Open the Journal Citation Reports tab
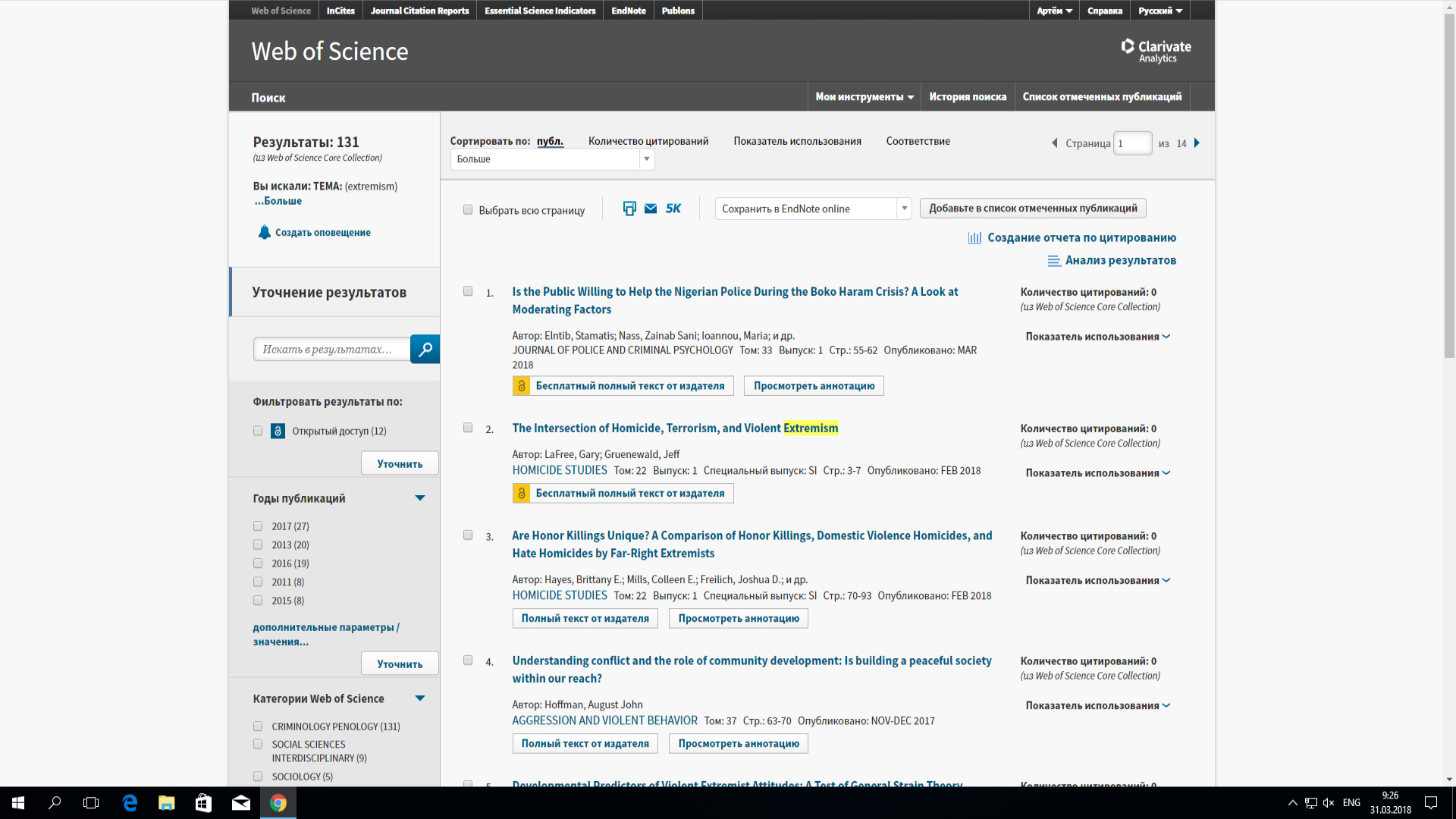This screenshot has height=819, width=1456. (x=419, y=11)
